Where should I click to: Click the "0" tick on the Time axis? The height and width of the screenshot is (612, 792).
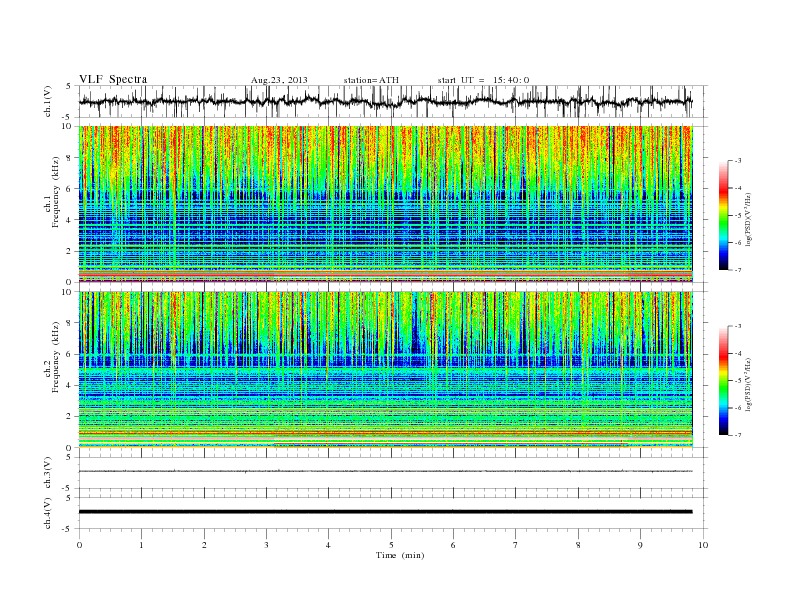tap(79, 545)
